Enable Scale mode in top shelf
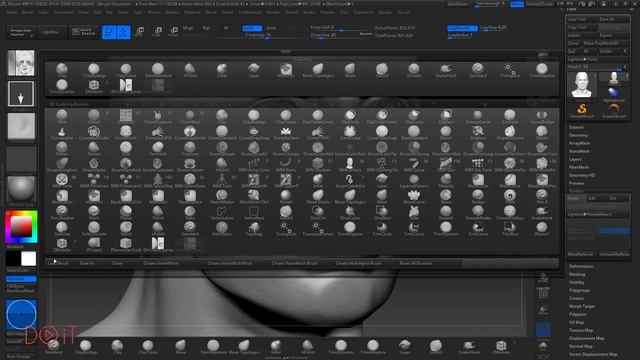This screenshot has height=360, width=640. tap(157, 32)
